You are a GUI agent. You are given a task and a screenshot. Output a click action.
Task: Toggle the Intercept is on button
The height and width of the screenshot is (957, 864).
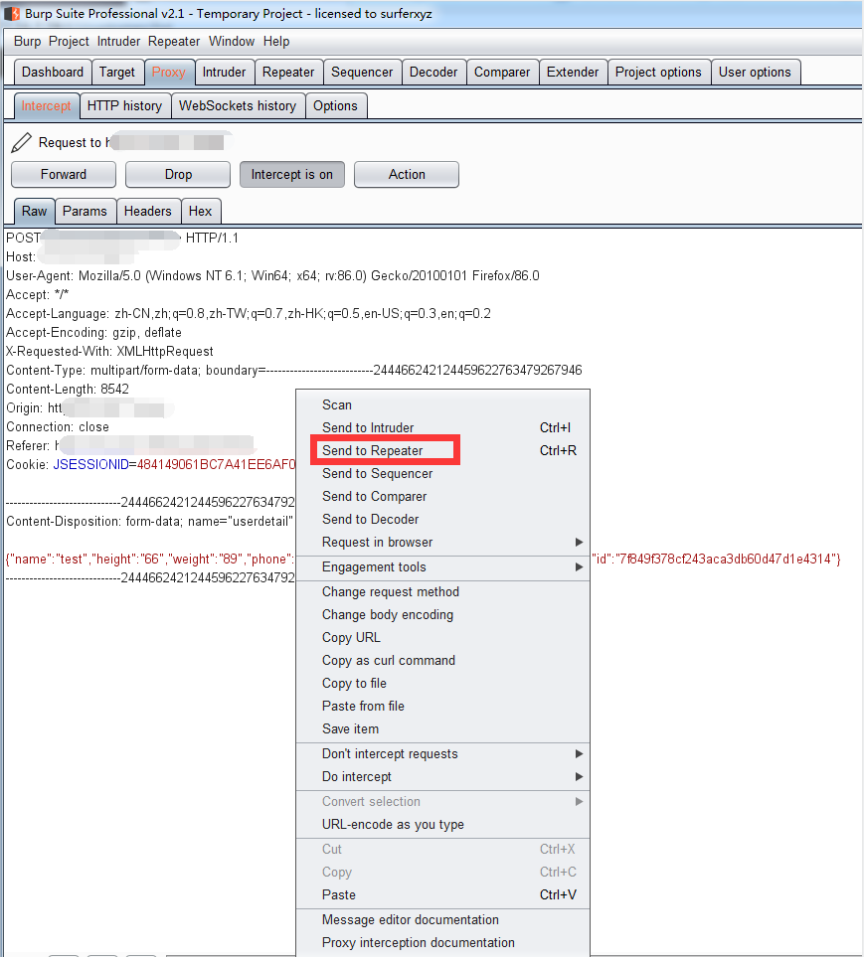pyautogui.click(x=292, y=175)
